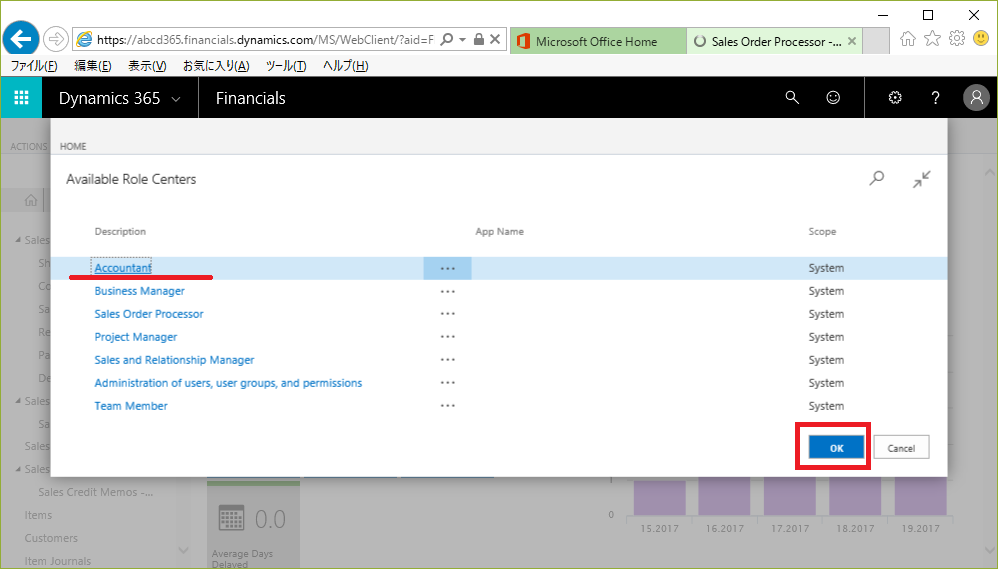Close the Sales Order Processor browser tab
Viewport: 998px width, 569px height.
tap(852, 41)
